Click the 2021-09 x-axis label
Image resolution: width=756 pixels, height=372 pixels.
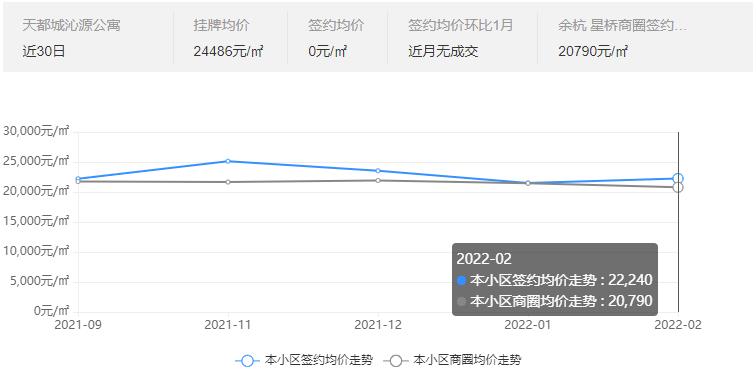[78, 325]
